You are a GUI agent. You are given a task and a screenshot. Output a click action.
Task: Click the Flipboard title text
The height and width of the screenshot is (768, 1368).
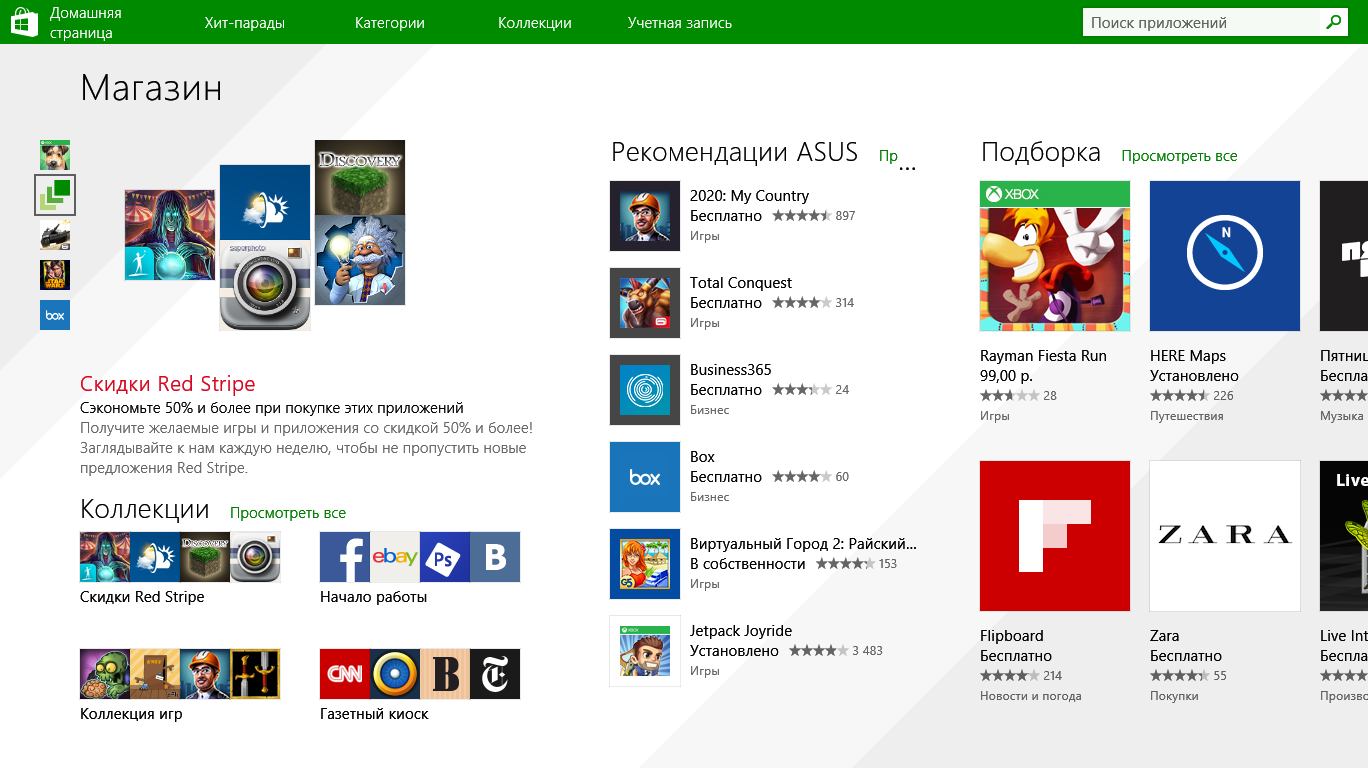1012,636
